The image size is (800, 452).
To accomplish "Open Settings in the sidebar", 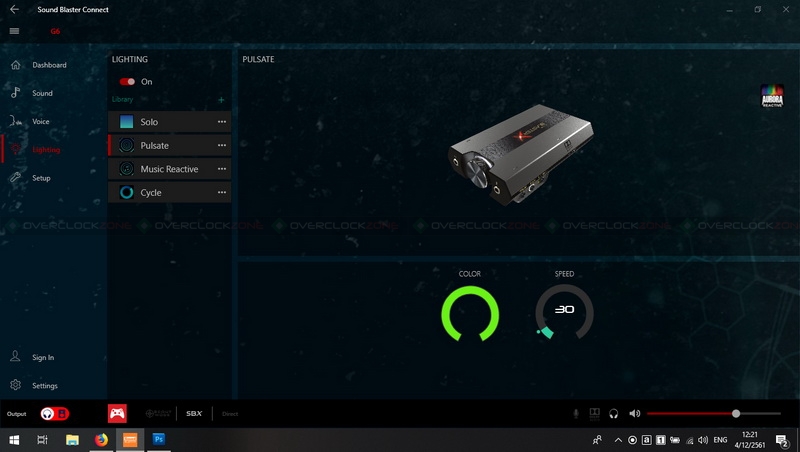I will [45, 386].
